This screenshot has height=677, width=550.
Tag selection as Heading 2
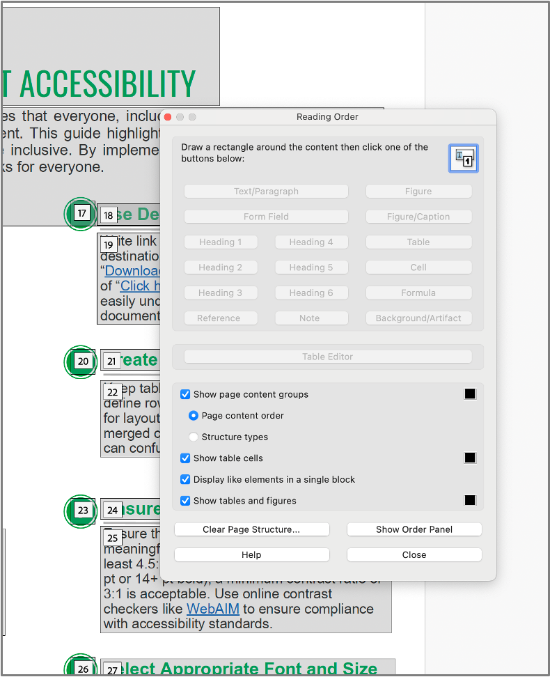click(x=221, y=268)
